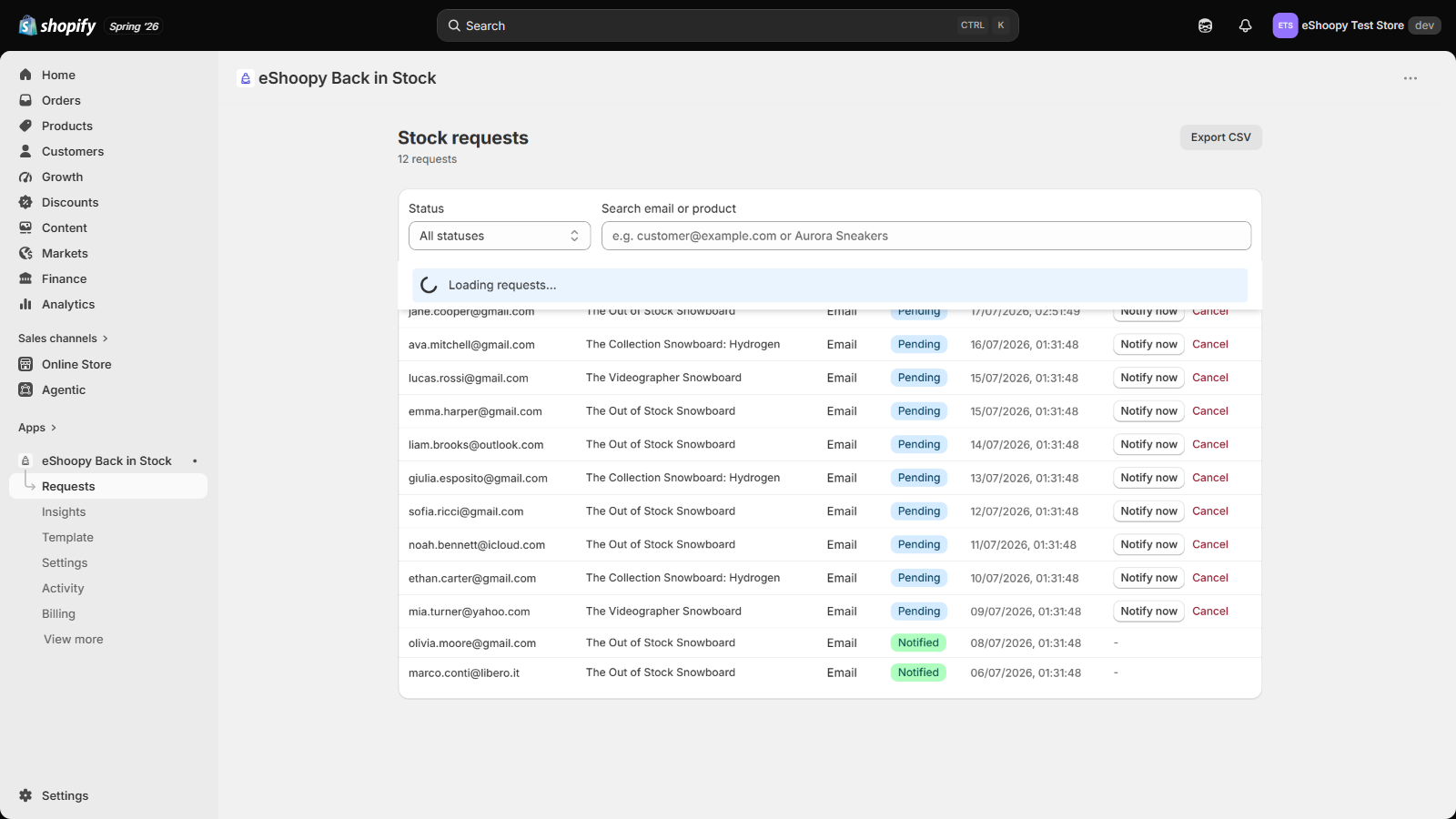Click the date 16/07/2026, 01:31:48
Viewport: 1456px width, 819px height.
1025,345
